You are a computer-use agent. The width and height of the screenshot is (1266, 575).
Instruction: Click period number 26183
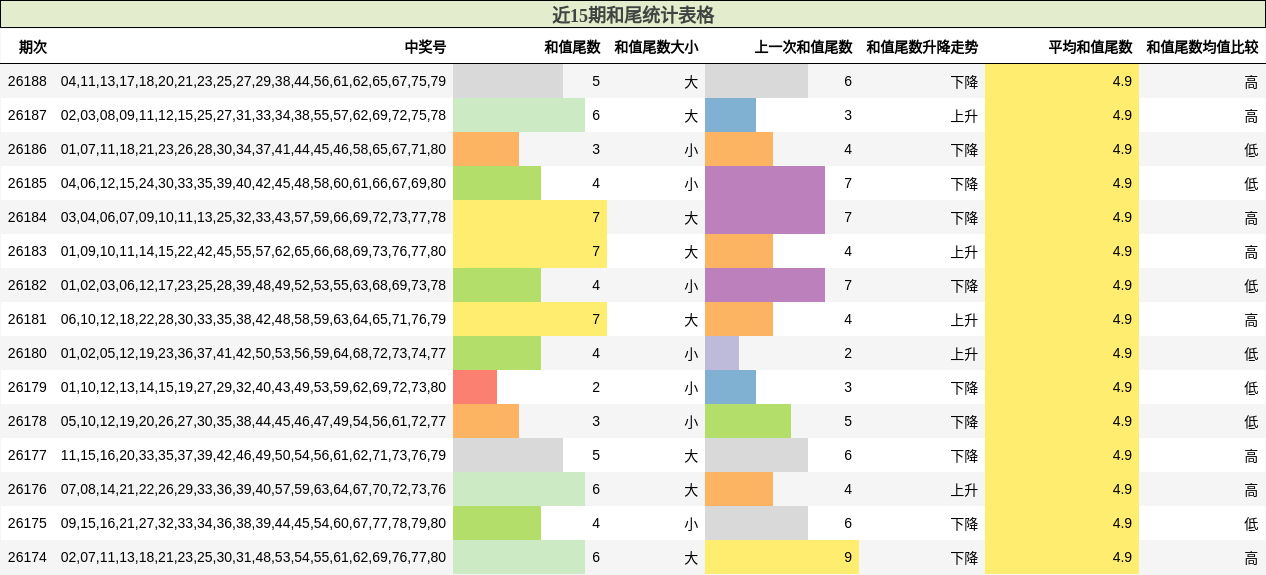coord(27,251)
